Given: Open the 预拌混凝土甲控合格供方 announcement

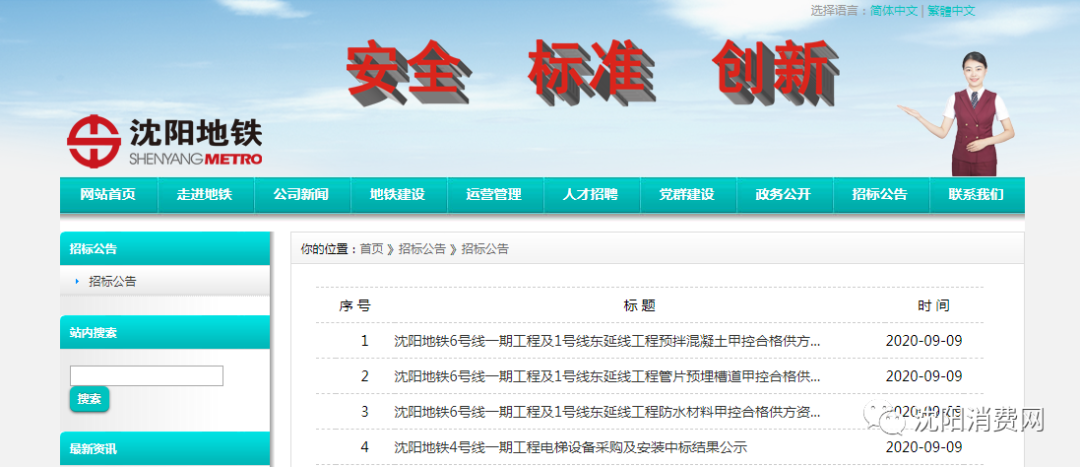Looking at the screenshot, I should 607,341.
